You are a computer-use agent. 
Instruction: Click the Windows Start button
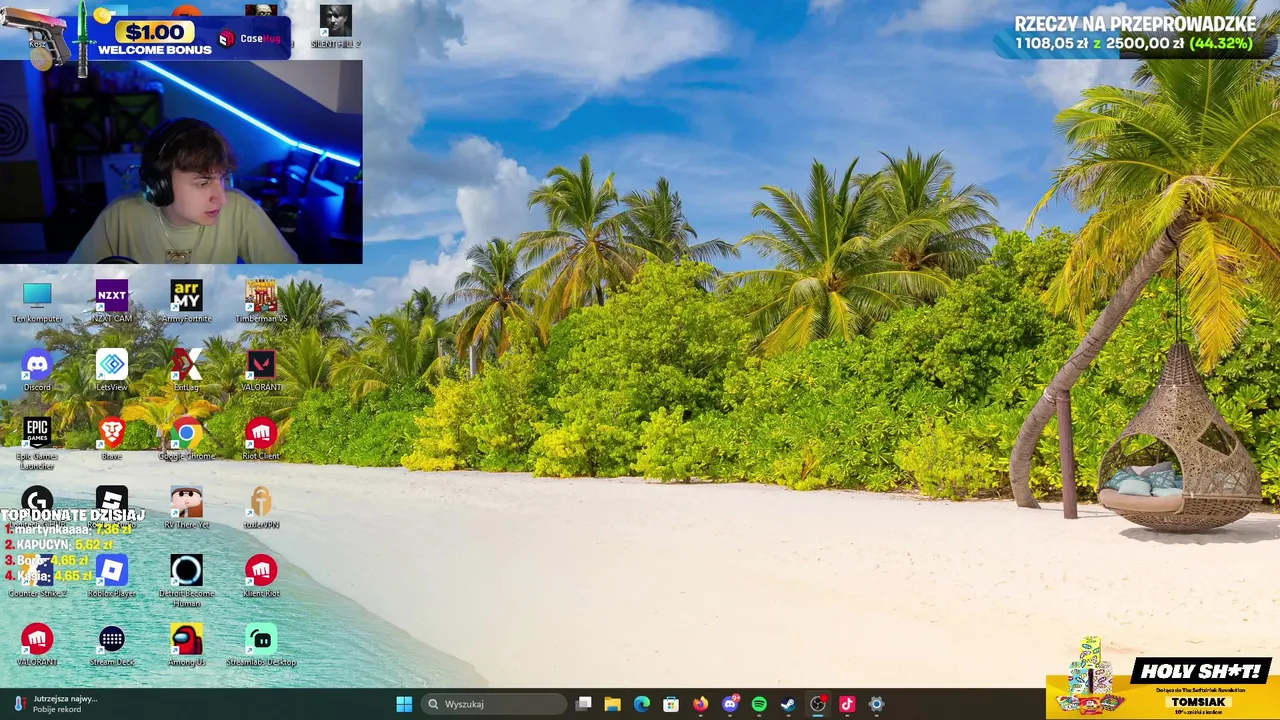pyautogui.click(x=404, y=704)
